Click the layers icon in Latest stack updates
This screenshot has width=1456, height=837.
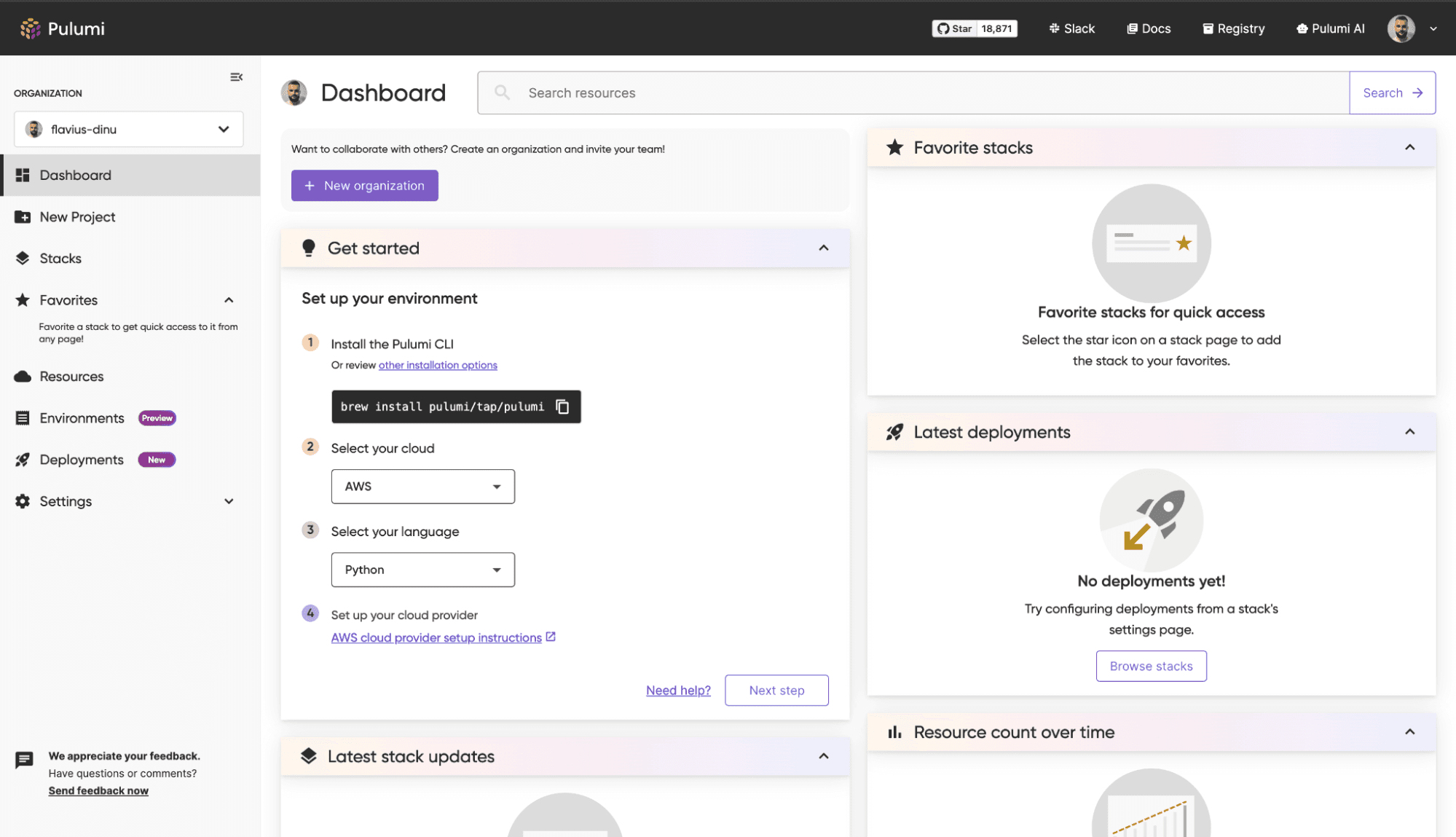308,756
